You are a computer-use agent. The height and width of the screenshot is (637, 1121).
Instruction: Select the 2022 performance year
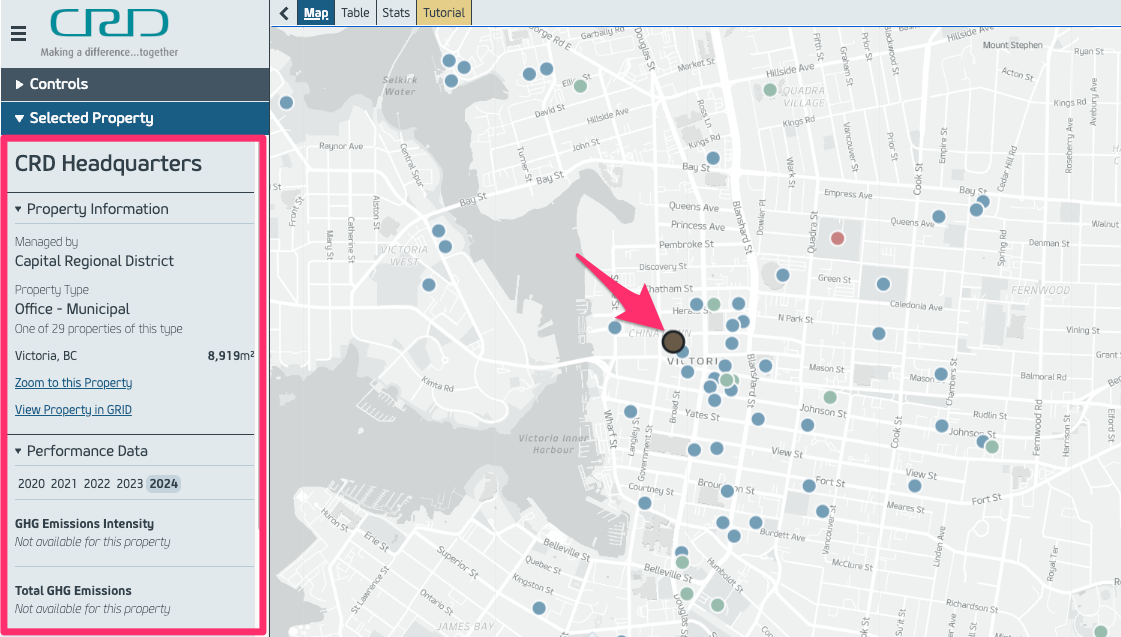pyautogui.click(x=97, y=484)
